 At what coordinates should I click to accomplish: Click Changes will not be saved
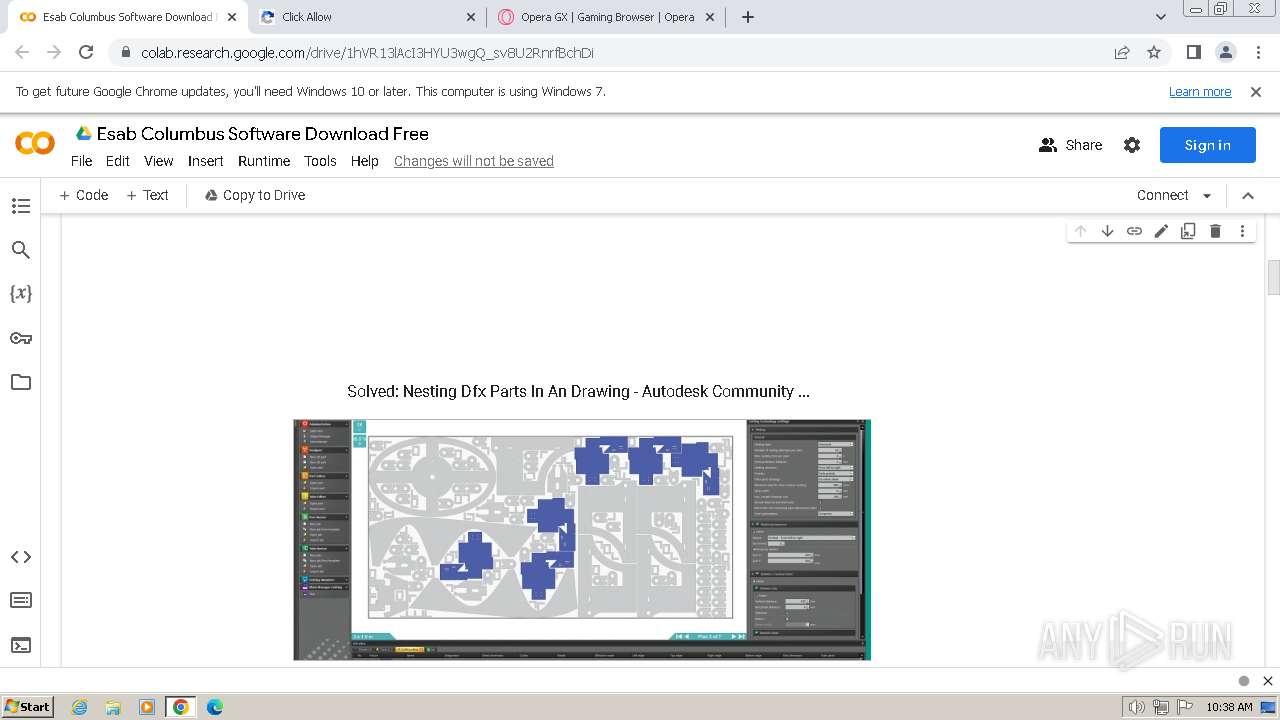tap(474, 161)
